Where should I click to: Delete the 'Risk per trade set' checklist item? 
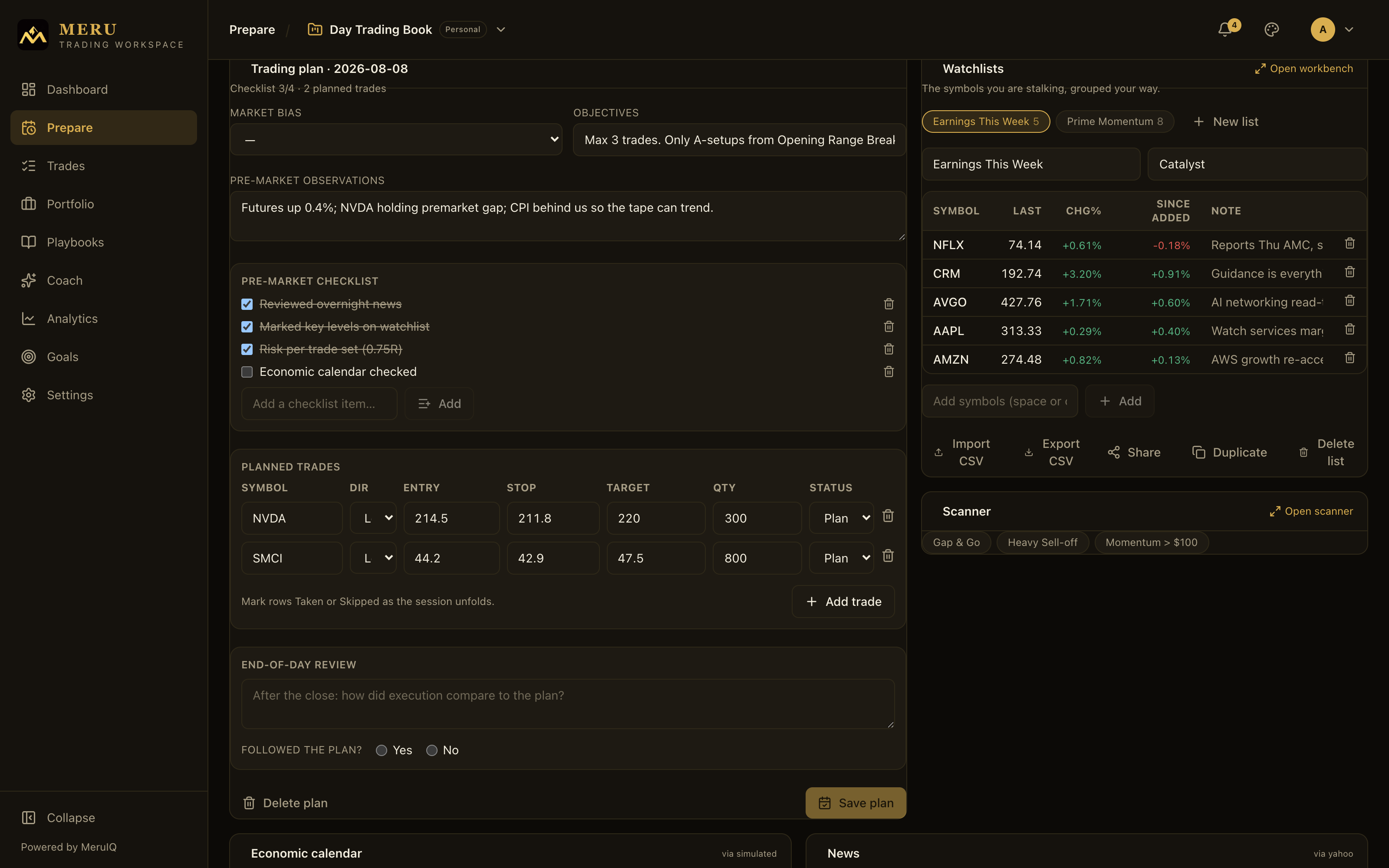pyautogui.click(x=889, y=349)
